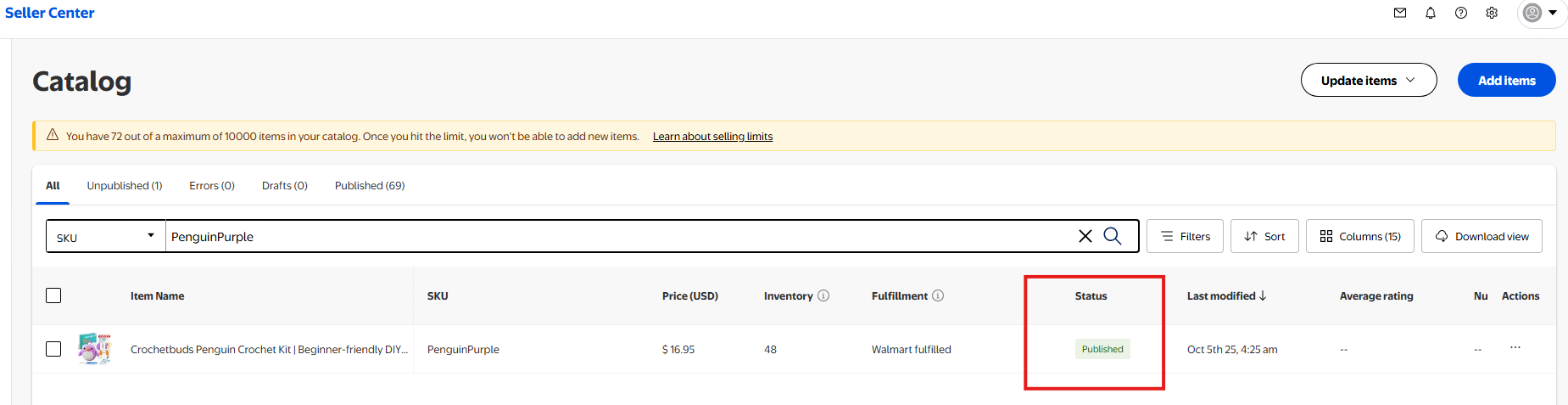Open the three-dot actions menu for PenguinPurple

pos(1515,347)
